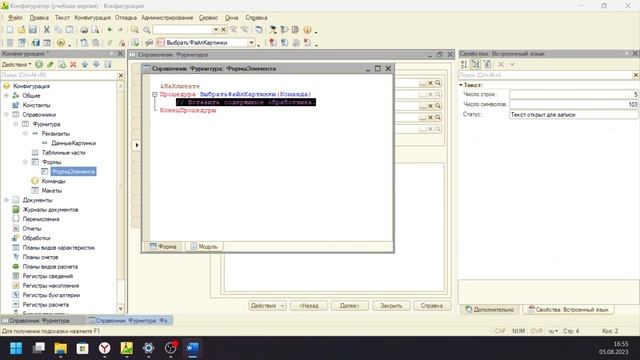The image size is (640, 360).
Task: Collapse the Справочники tree node
Action: point(7,115)
